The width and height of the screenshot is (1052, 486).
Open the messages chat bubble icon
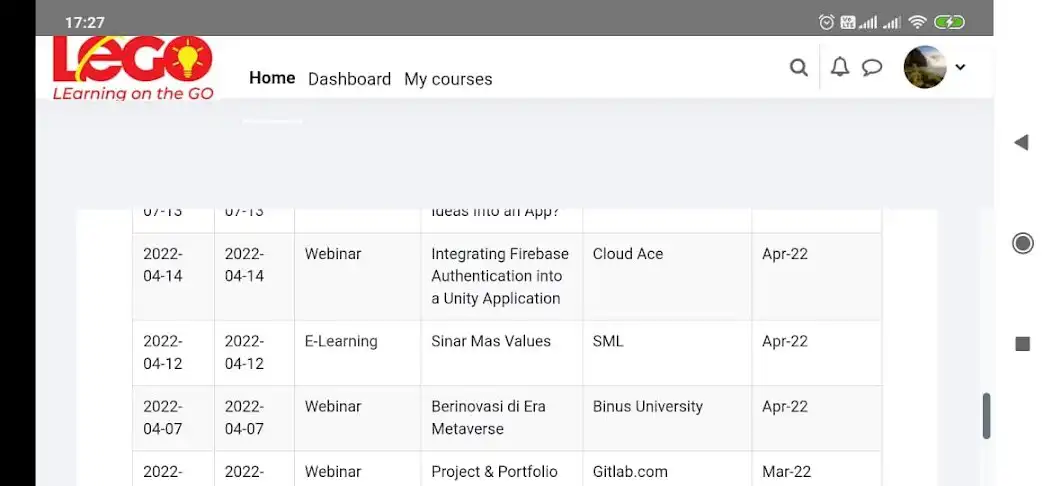[872, 68]
